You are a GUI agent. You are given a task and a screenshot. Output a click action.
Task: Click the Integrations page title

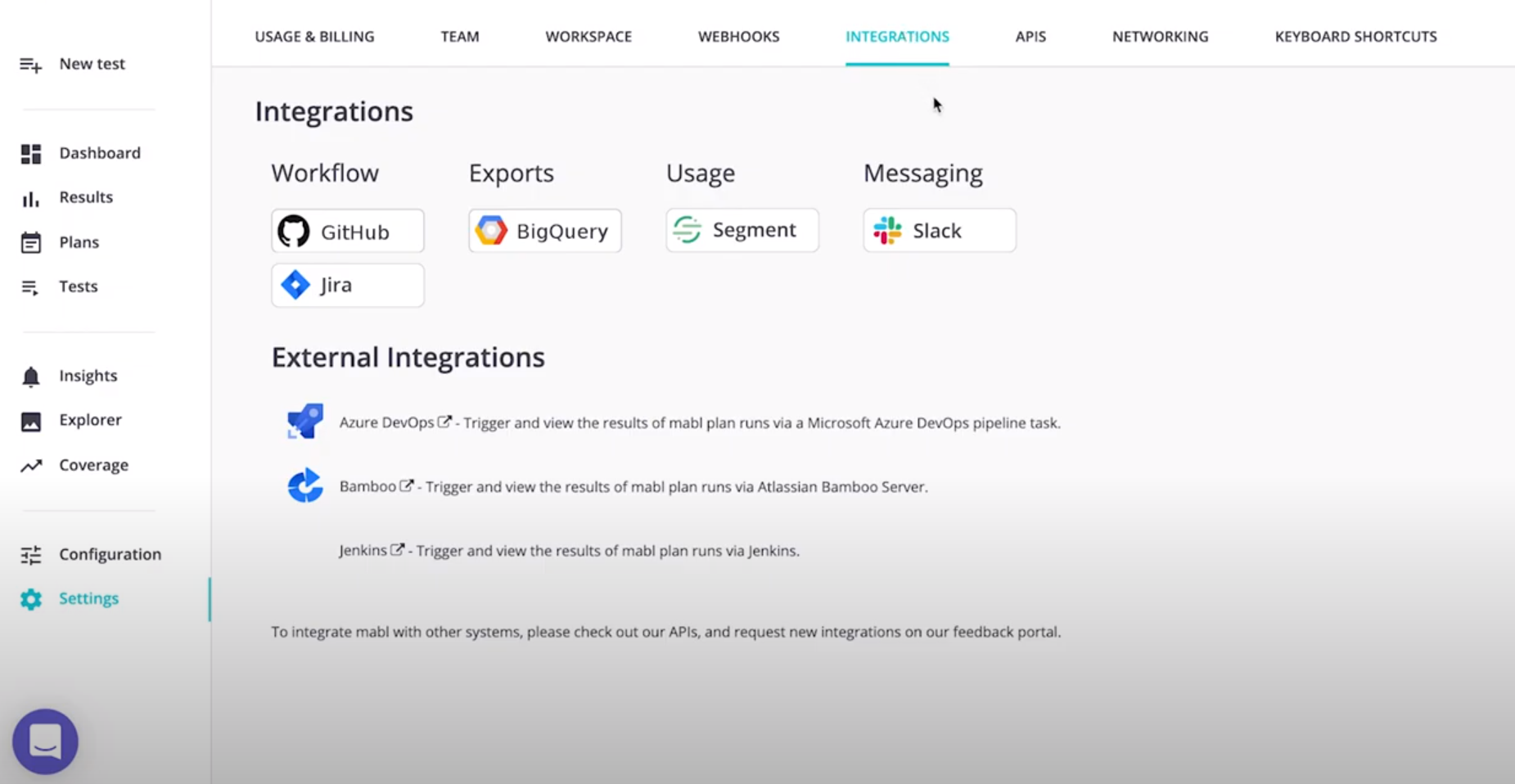pos(334,110)
